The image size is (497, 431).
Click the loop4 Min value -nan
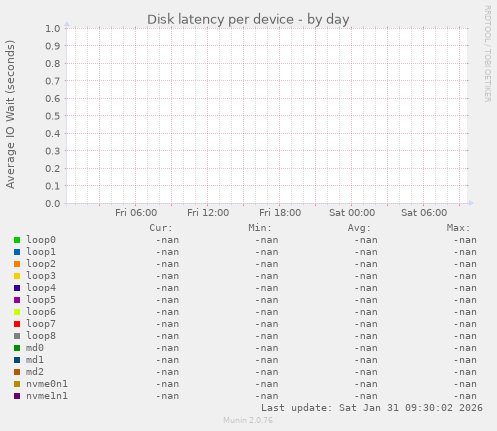267,288
